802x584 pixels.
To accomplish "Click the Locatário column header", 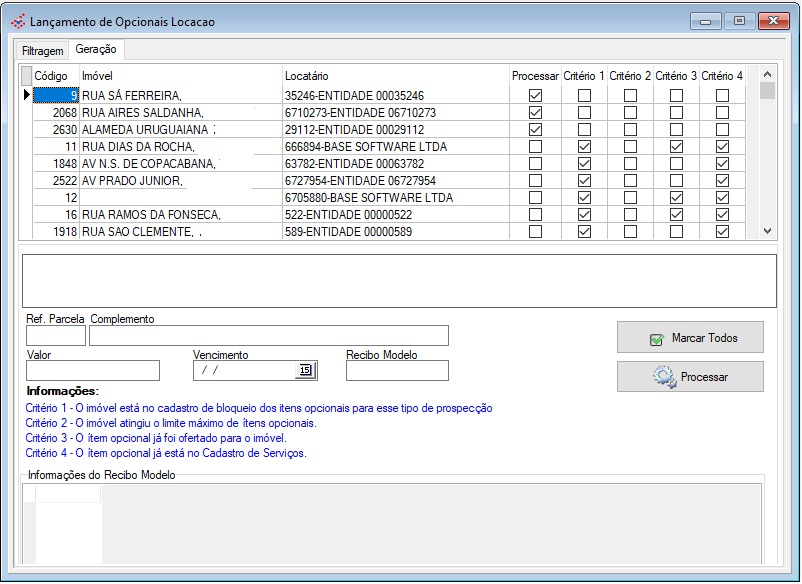I will [306, 76].
